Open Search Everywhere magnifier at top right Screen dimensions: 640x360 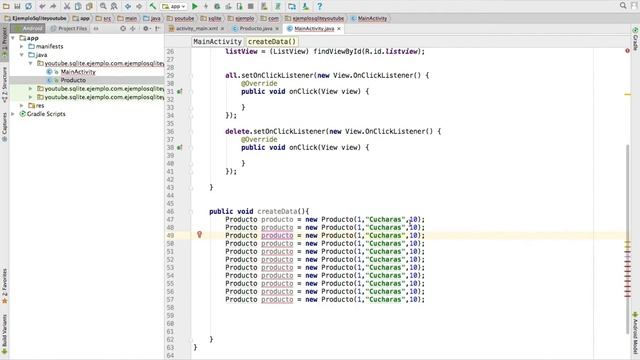click(x=623, y=6)
